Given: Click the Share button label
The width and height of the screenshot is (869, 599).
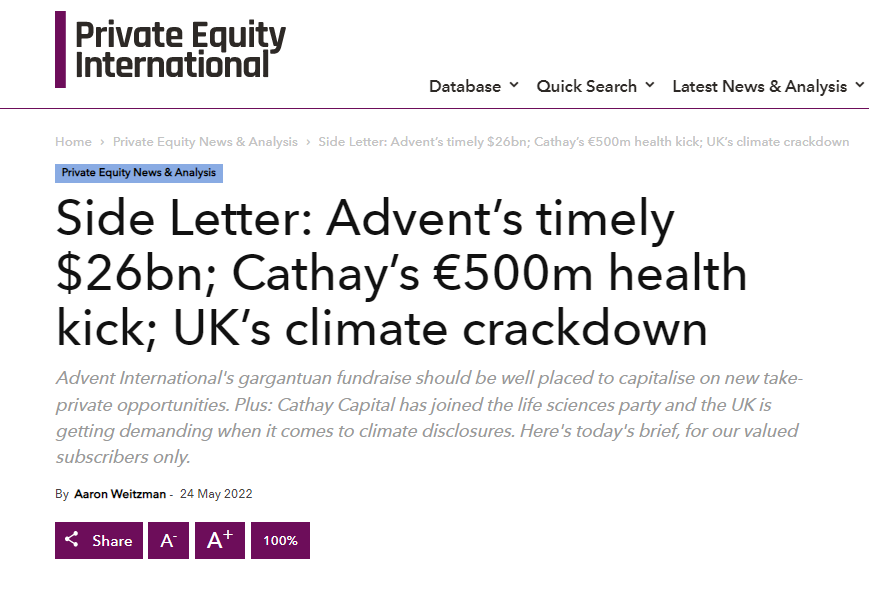Looking at the screenshot, I should [x=112, y=541].
